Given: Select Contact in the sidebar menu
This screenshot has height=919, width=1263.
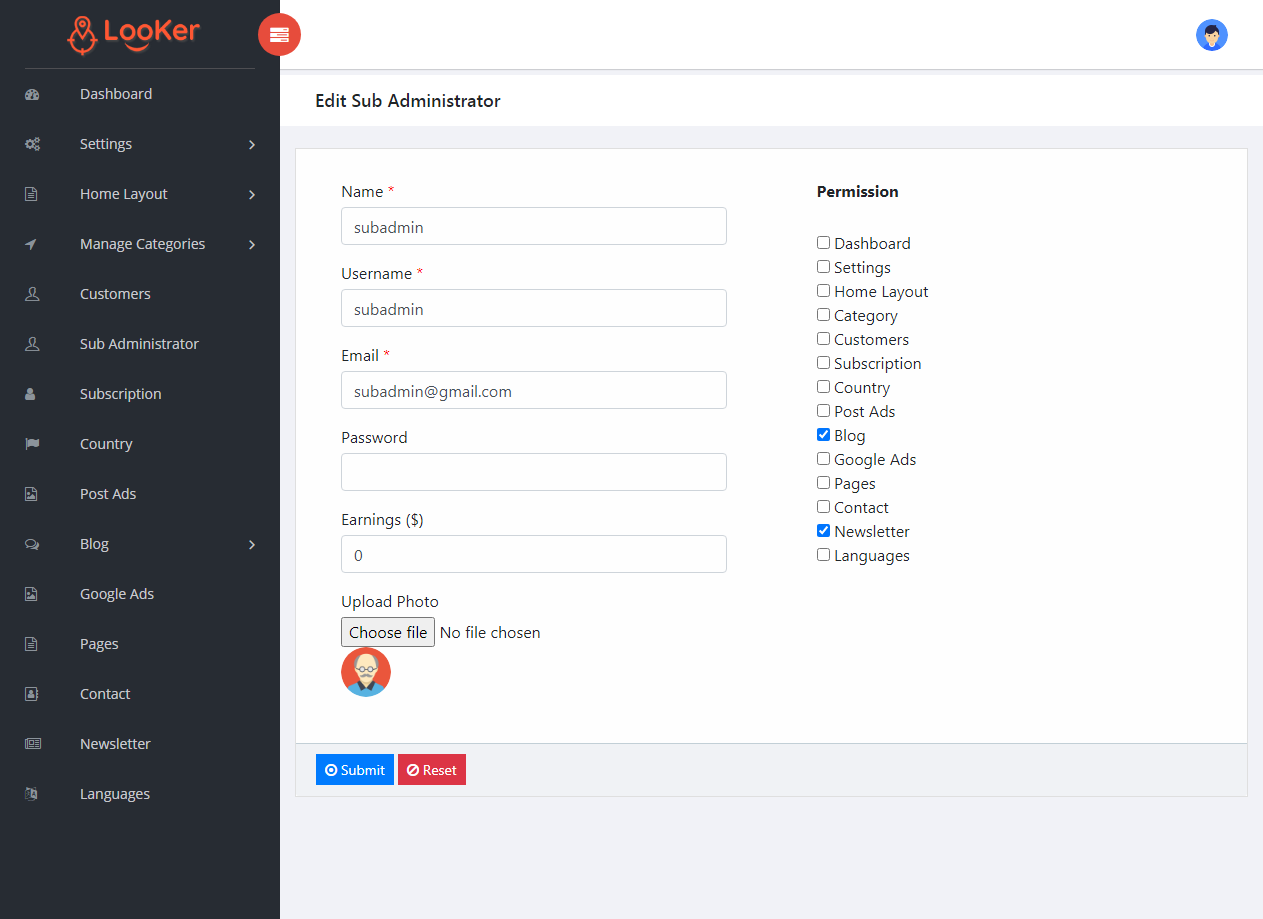Looking at the screenshot, I should [x=105, y=694].
